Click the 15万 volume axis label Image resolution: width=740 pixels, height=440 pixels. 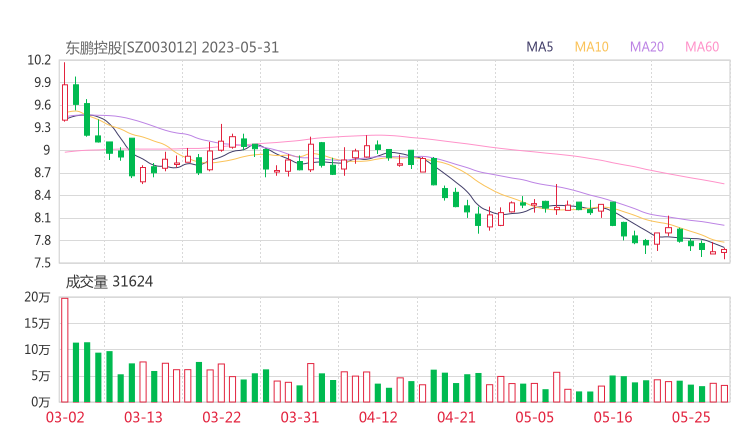(x=37, y=323)
